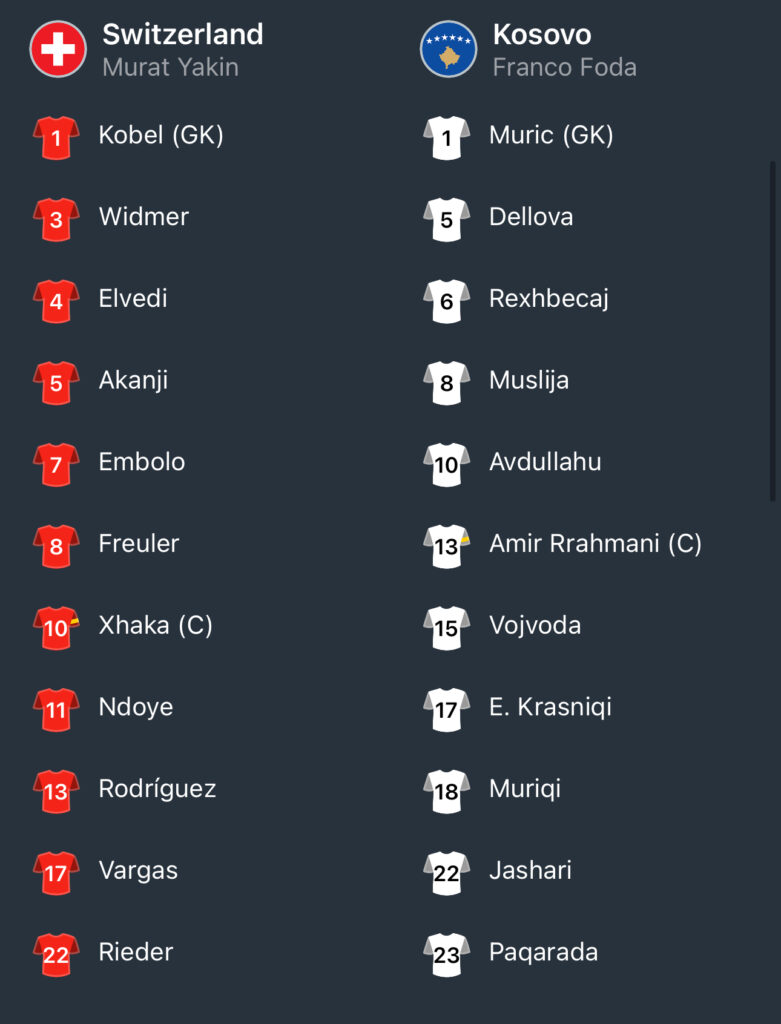Tap Rieder's red number 22 jersey
This screenshot has width=781, height=1024.
point(56,955)
